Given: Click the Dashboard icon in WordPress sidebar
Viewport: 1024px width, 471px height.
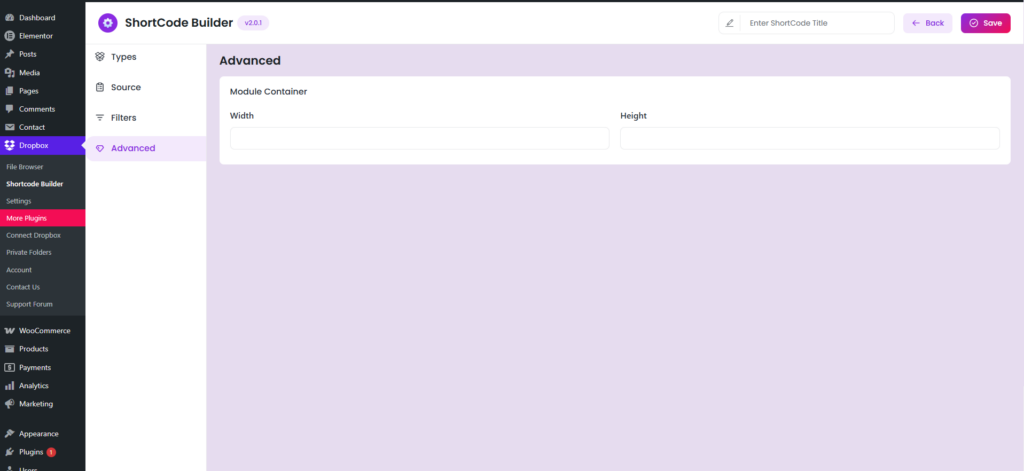Looking at the screenshot, I should pos(10,18).
